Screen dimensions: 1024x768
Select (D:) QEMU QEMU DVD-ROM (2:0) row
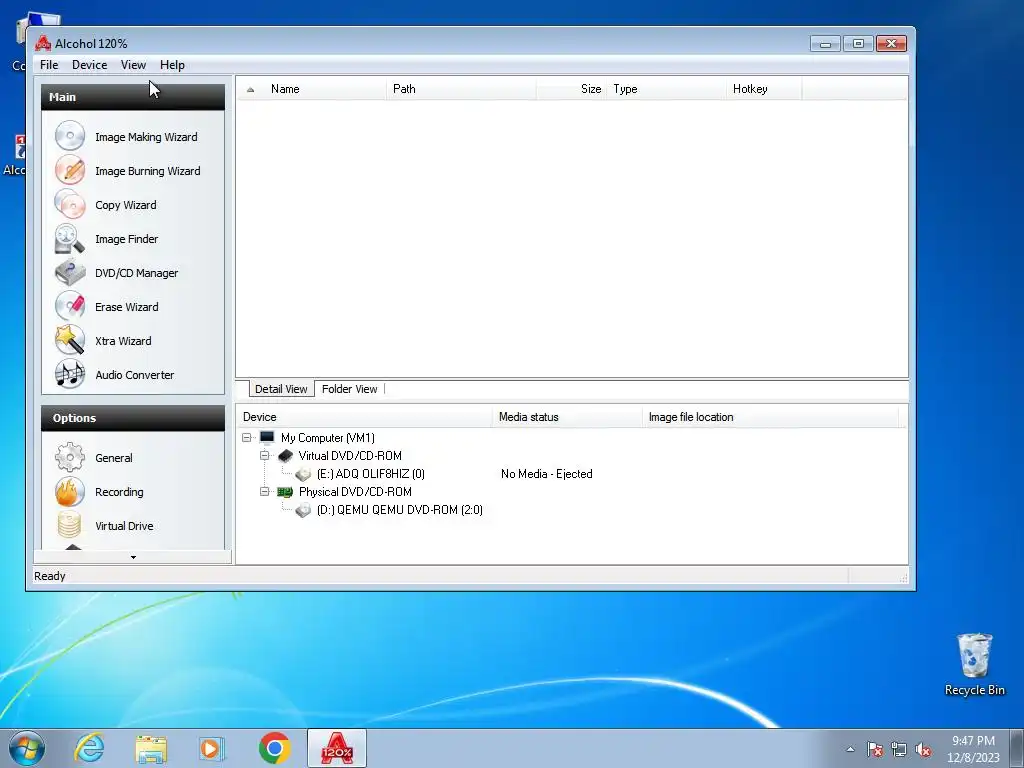400,510
